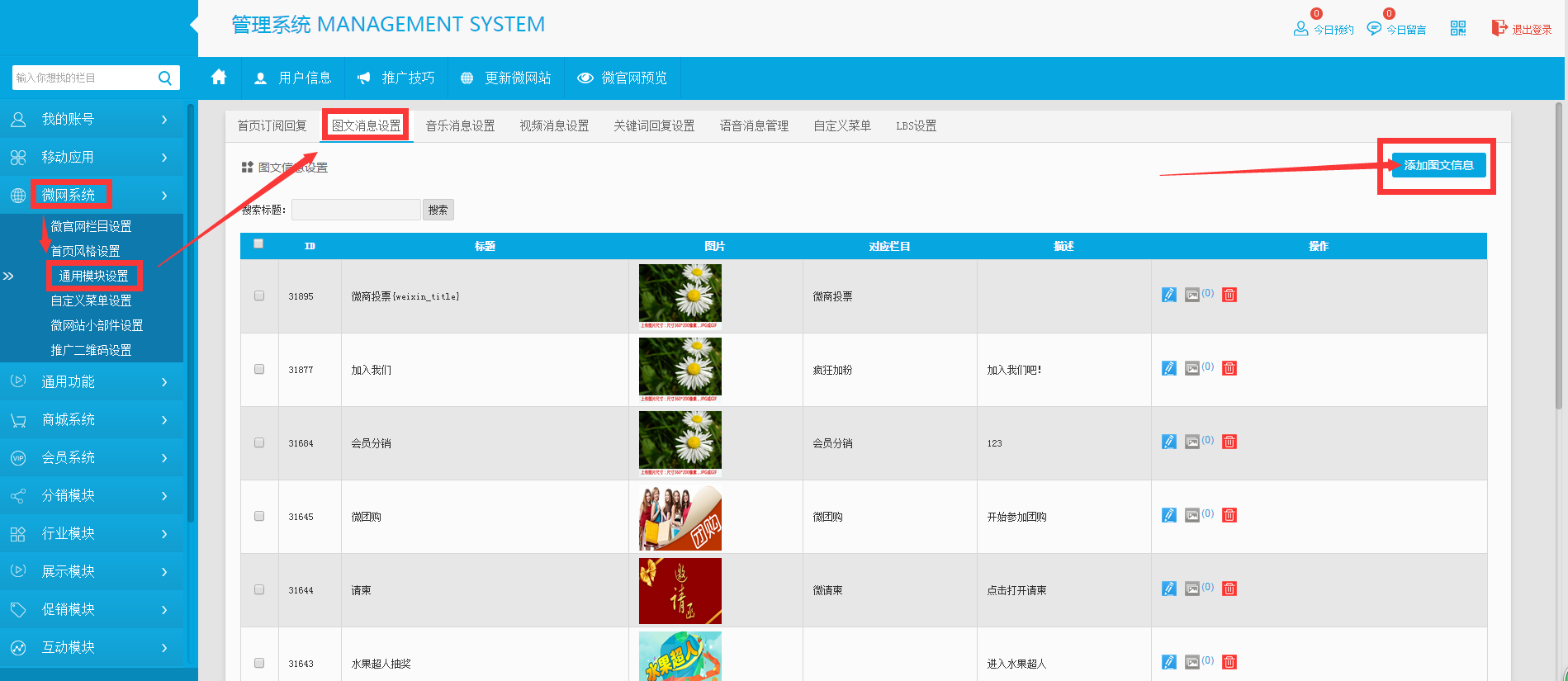The image size is (1568, 681).
Task: Click the 退出登录 logout link
Action: point(1523,29)
